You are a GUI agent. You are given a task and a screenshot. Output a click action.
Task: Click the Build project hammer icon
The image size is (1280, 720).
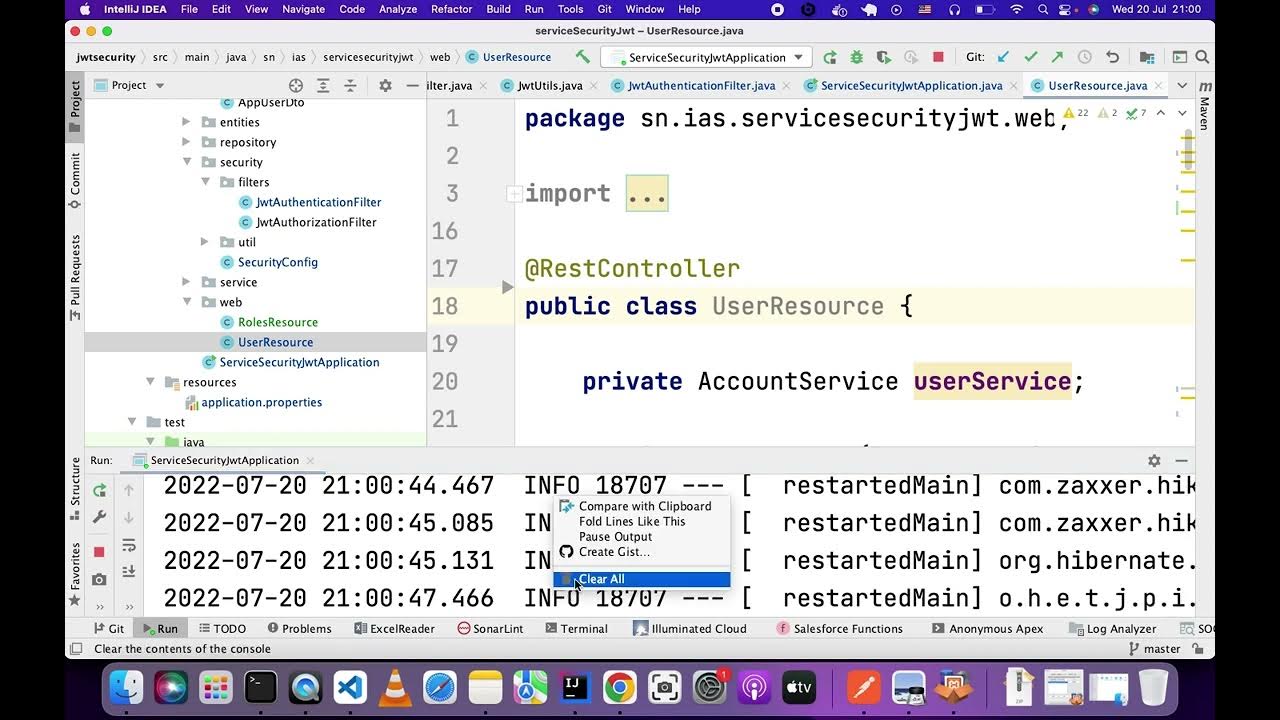[582, 57]
